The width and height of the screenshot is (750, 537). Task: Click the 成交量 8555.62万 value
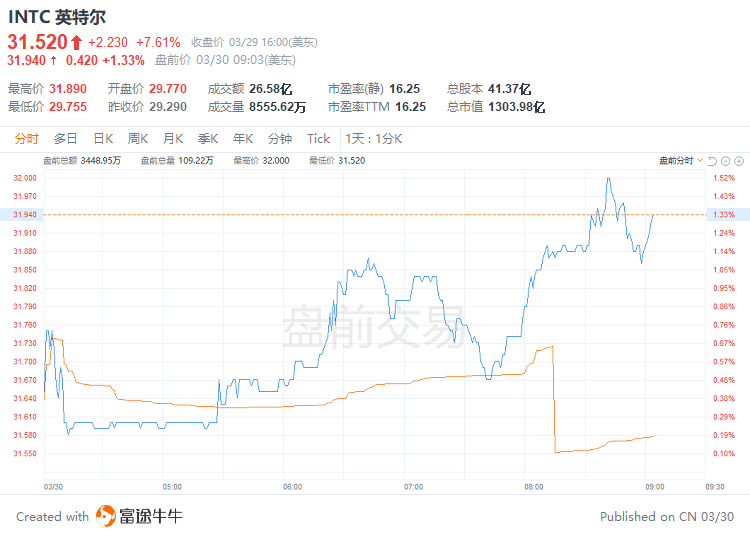pyautogui.click(x=277, y=107)
